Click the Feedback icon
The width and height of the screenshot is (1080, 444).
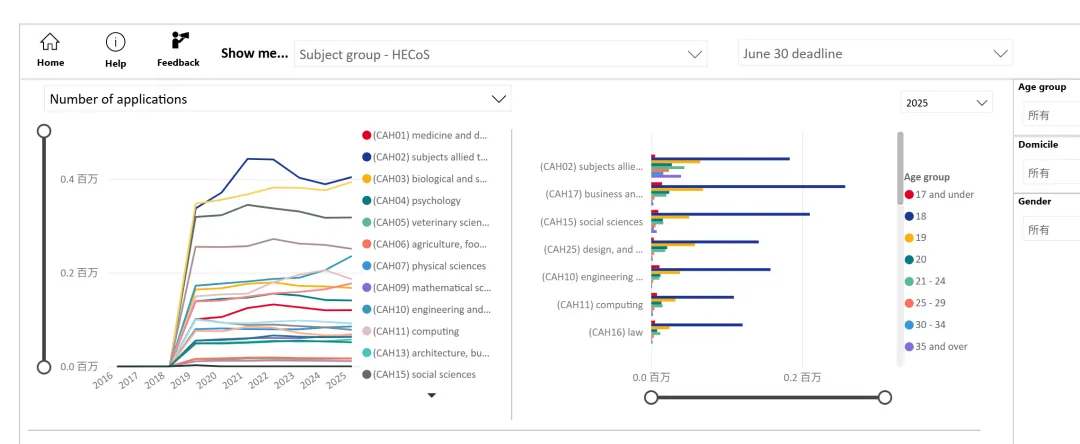180,41
